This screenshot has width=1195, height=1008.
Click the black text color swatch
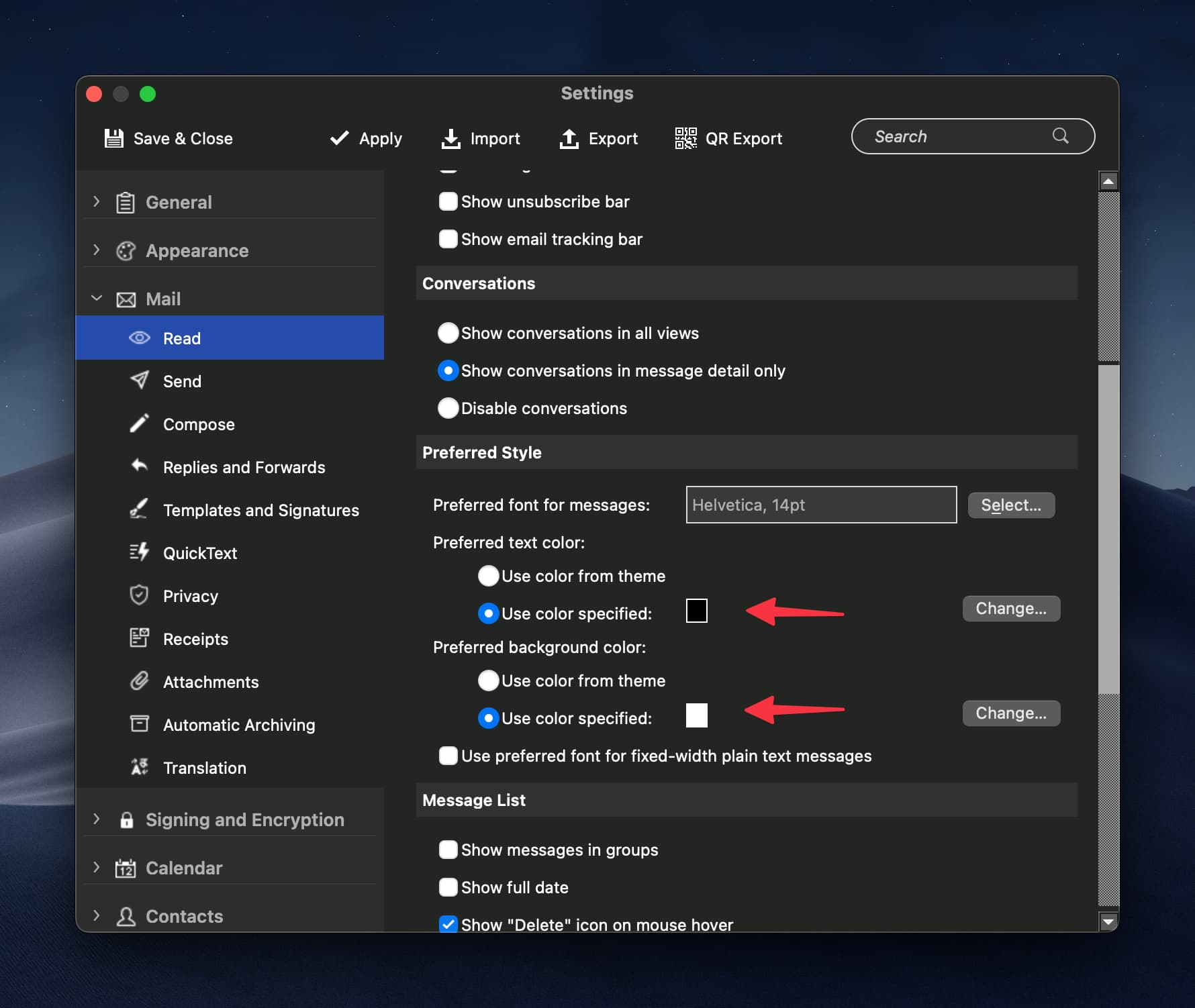pyautogui.click(x=696, y=611)
